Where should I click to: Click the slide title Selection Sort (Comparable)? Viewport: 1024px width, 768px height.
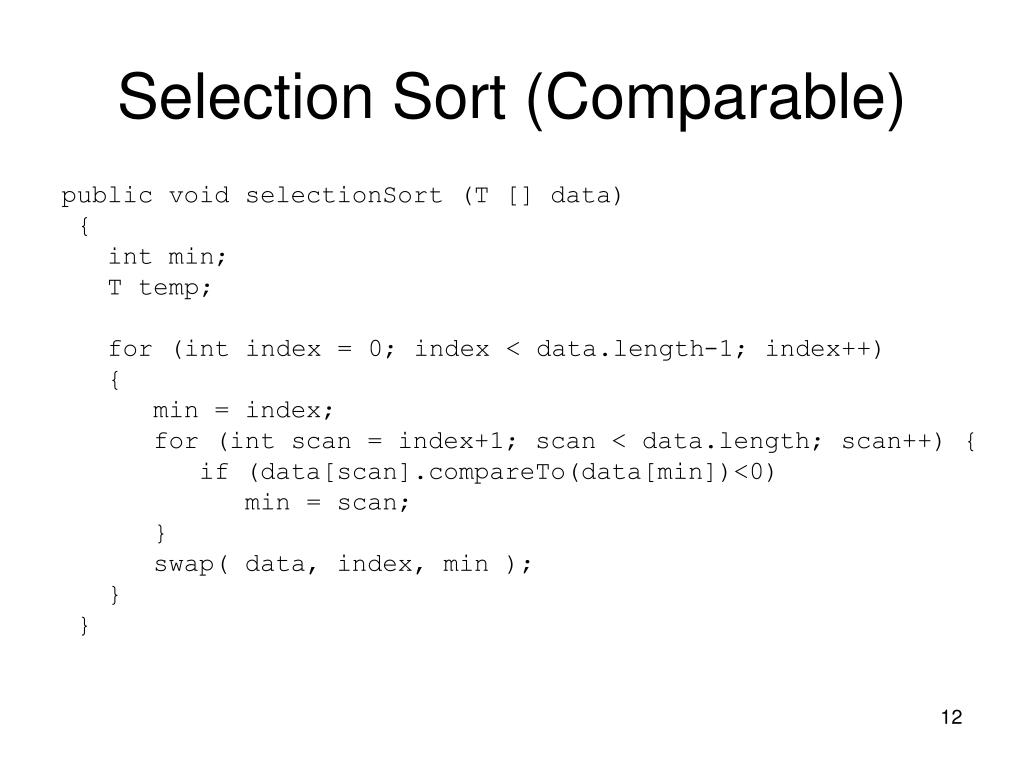click(511, 98)
